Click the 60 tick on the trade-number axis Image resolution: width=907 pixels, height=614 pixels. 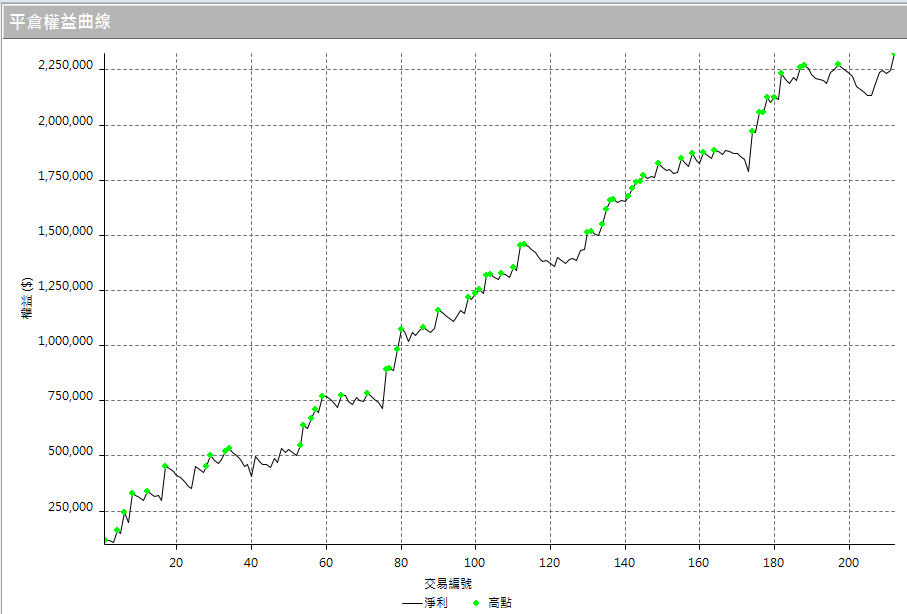326,562
